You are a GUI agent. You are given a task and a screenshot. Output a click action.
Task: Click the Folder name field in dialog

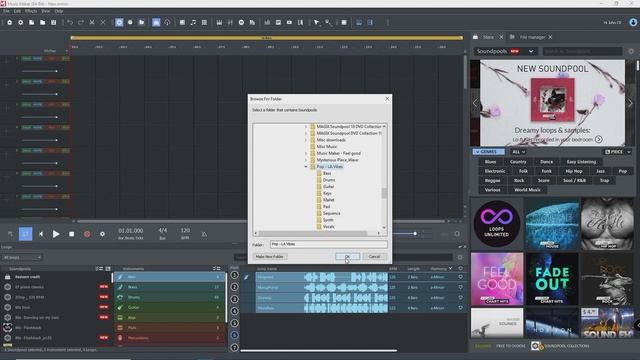(329, 244)
